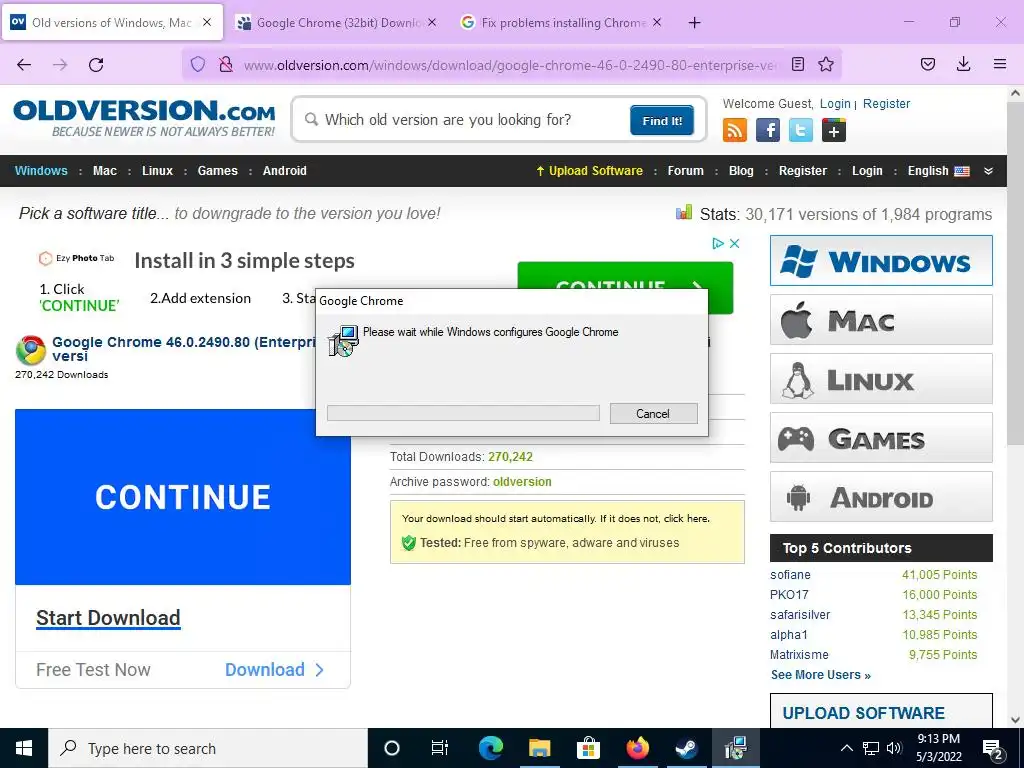Image resolution: width=1024 pixels, height=768 pixels.
Task: Click the browser forward arrow
Action: (60, 65)
